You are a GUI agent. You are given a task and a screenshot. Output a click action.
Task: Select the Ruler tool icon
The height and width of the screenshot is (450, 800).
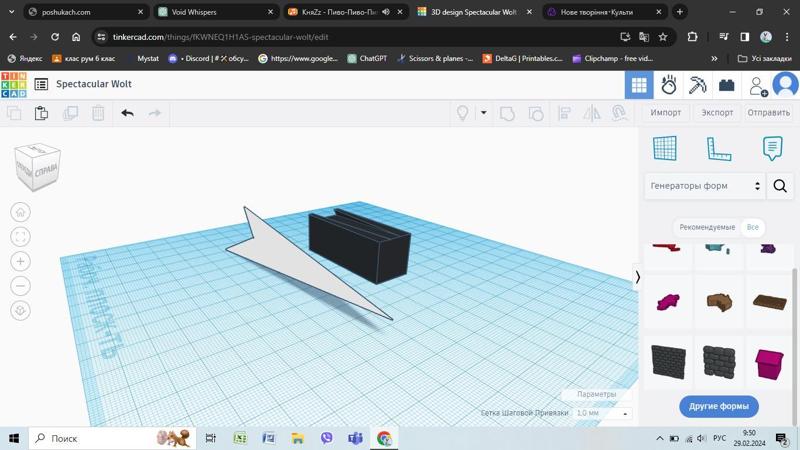[x=719, y=148]
